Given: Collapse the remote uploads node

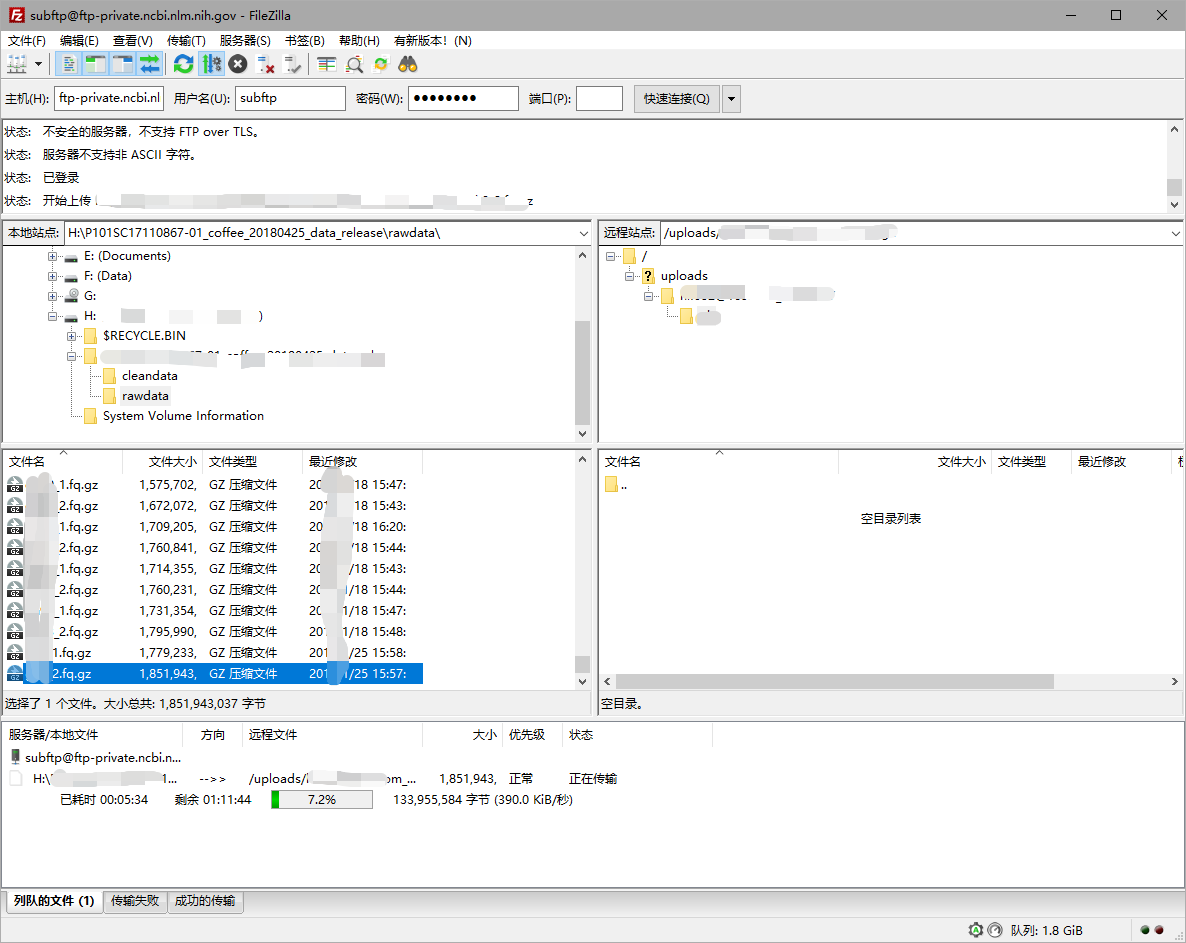Looking at the screenshot, I should (x=629, y=276).
